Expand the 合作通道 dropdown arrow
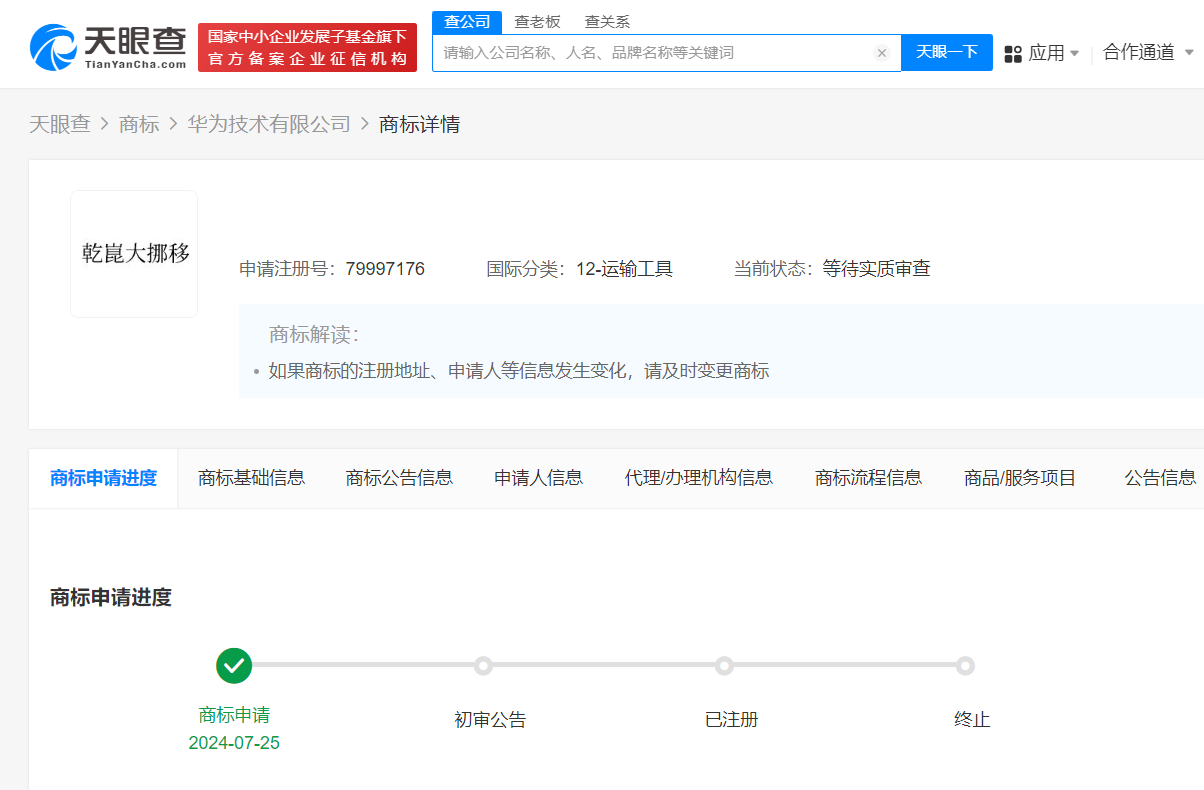Screen dimensions: 1204x790 tap(1191, 53)
